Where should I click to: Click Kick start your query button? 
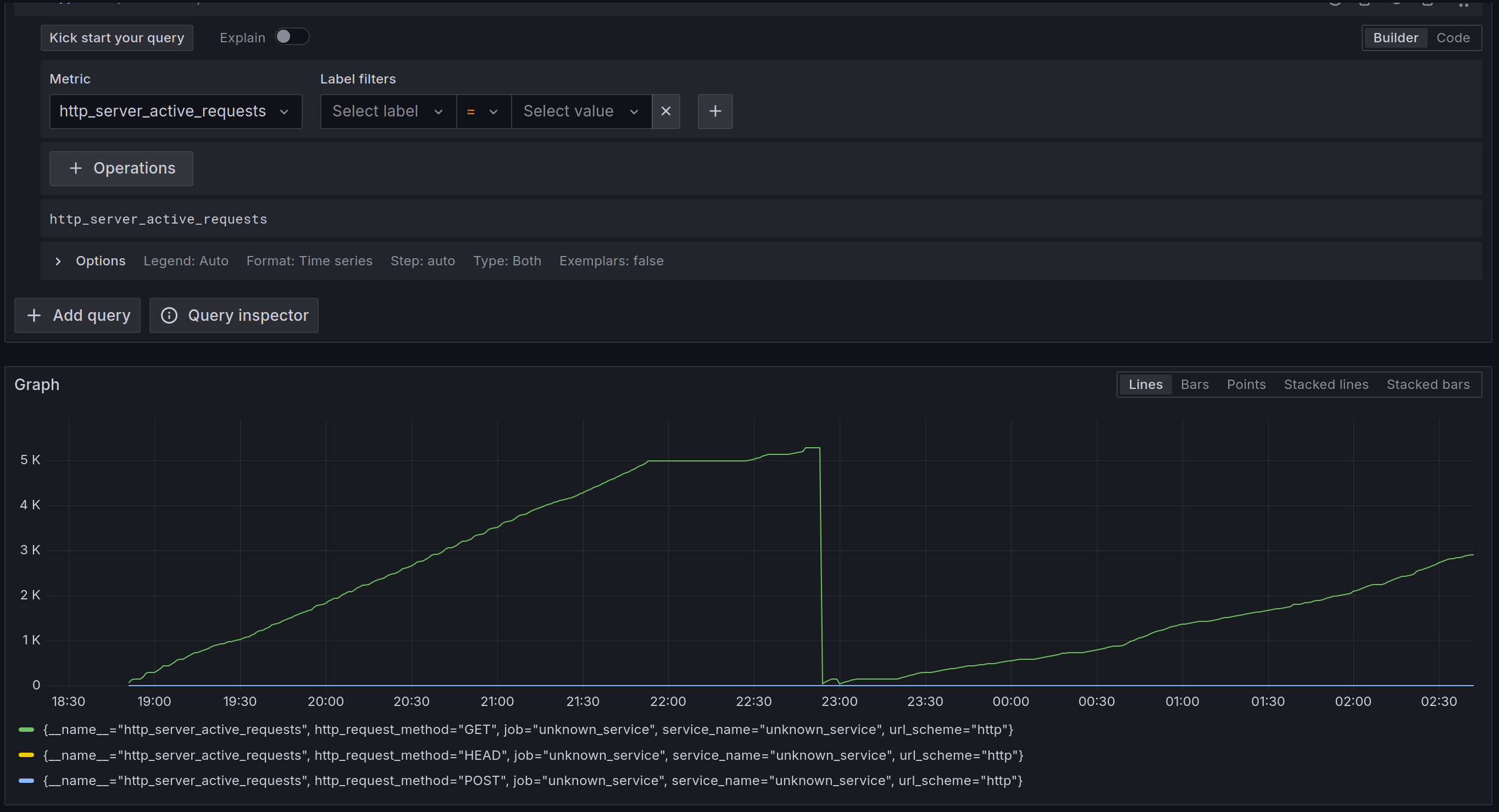[x=116, y=38]
